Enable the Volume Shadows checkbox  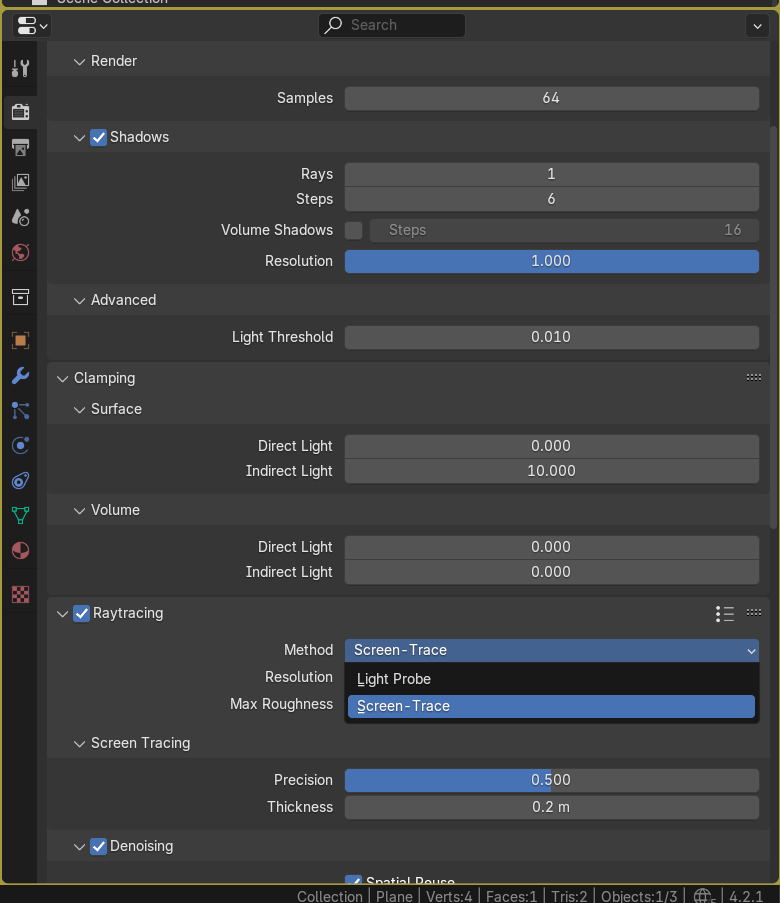coord(354,230)
